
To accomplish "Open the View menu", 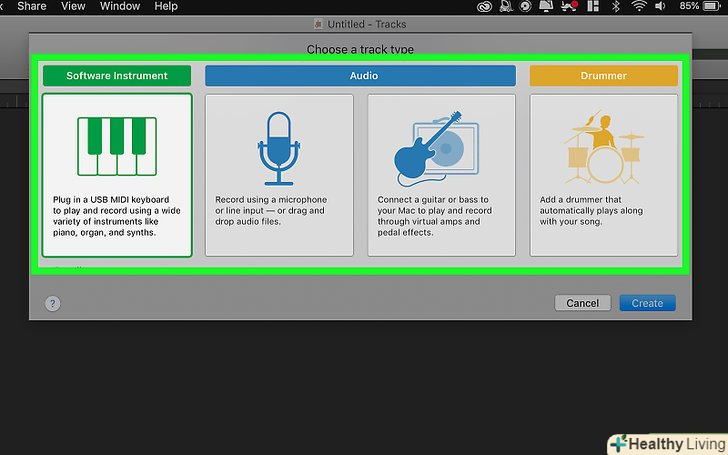I will [73, 6].
